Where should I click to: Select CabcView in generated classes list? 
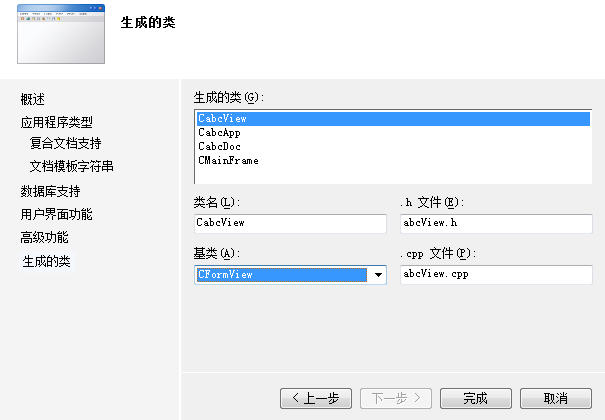tap(393, 119)
